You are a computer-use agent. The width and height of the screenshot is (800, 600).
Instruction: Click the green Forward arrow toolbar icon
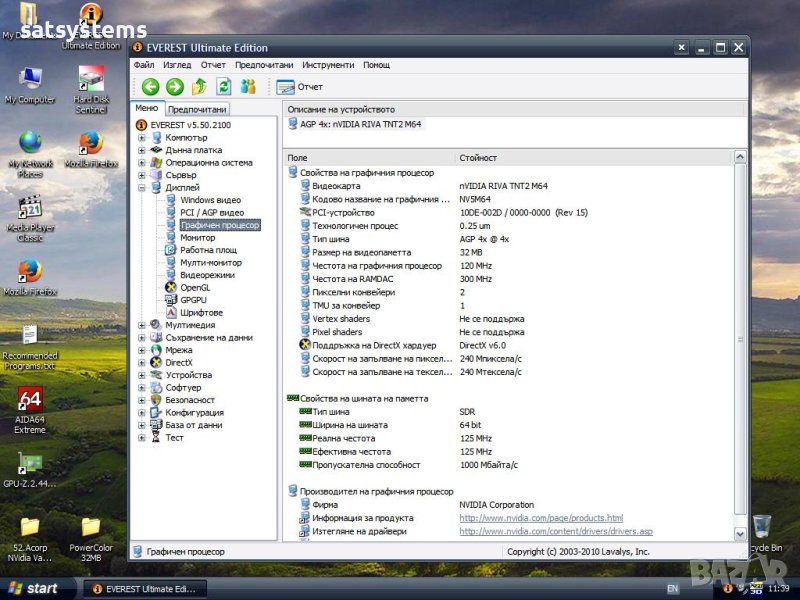174,87
